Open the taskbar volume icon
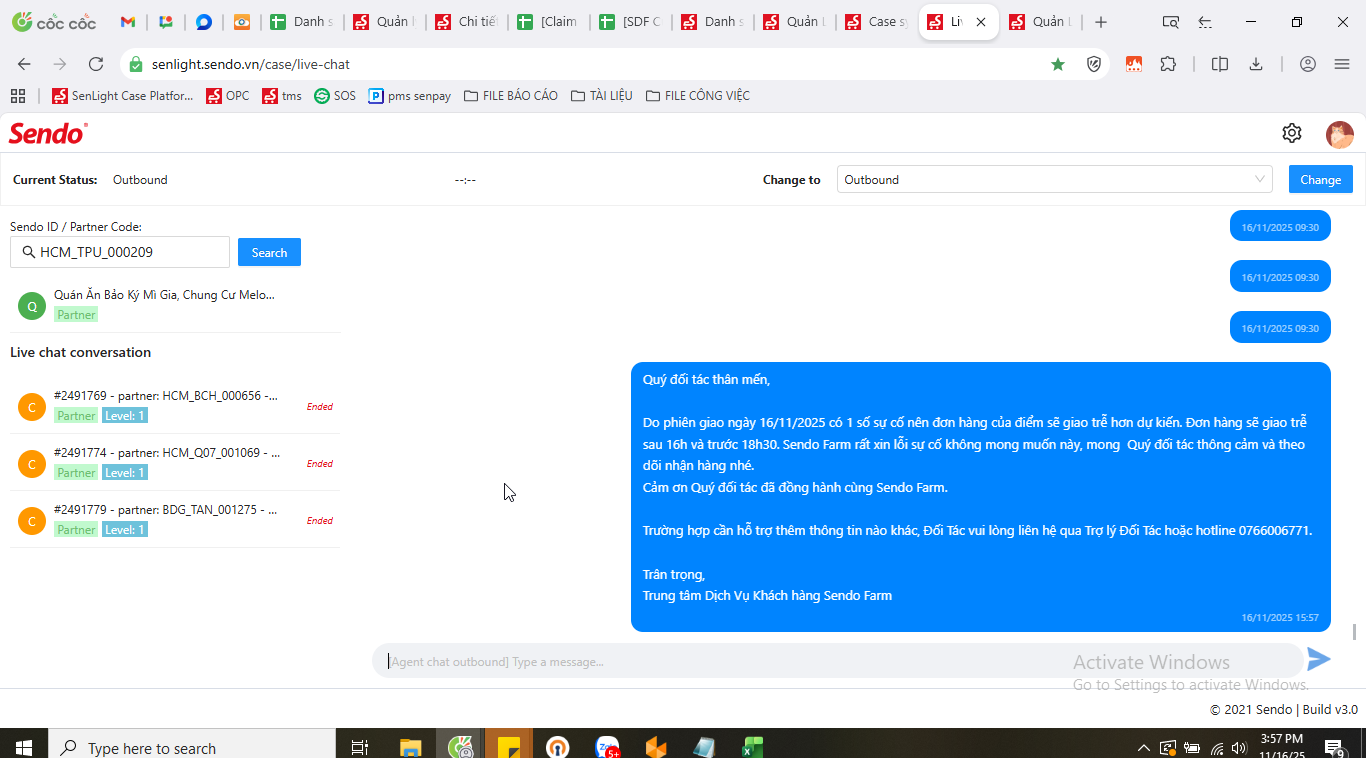Screen dimensions: 1366x758 click(1240, 748)
